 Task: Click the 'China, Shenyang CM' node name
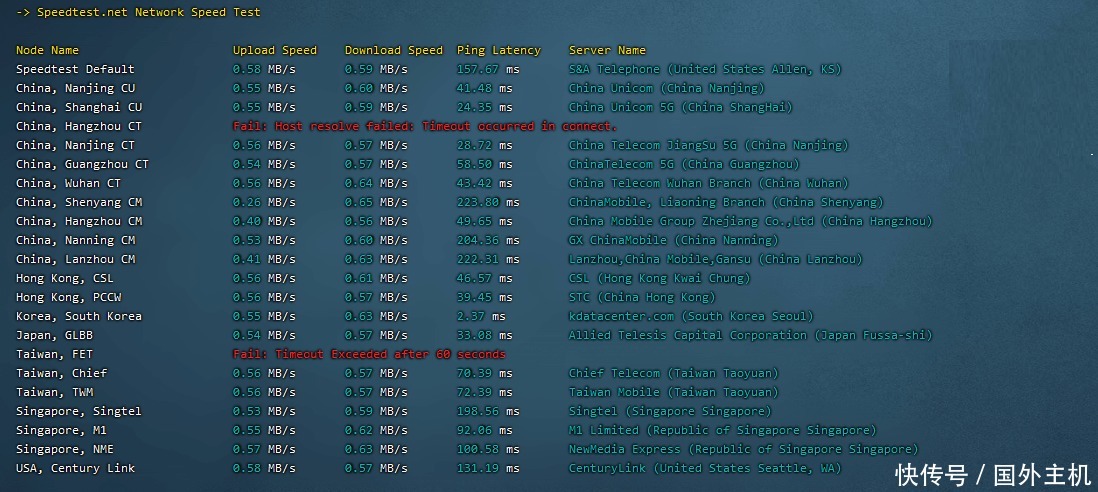pyautogui.click(x=78, y=202)
